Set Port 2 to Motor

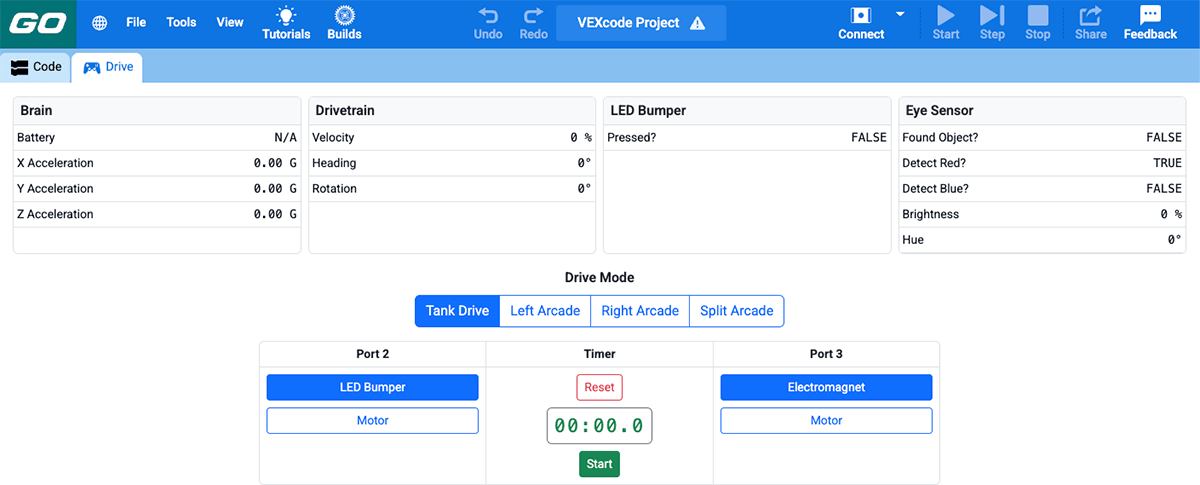point(372,421)
